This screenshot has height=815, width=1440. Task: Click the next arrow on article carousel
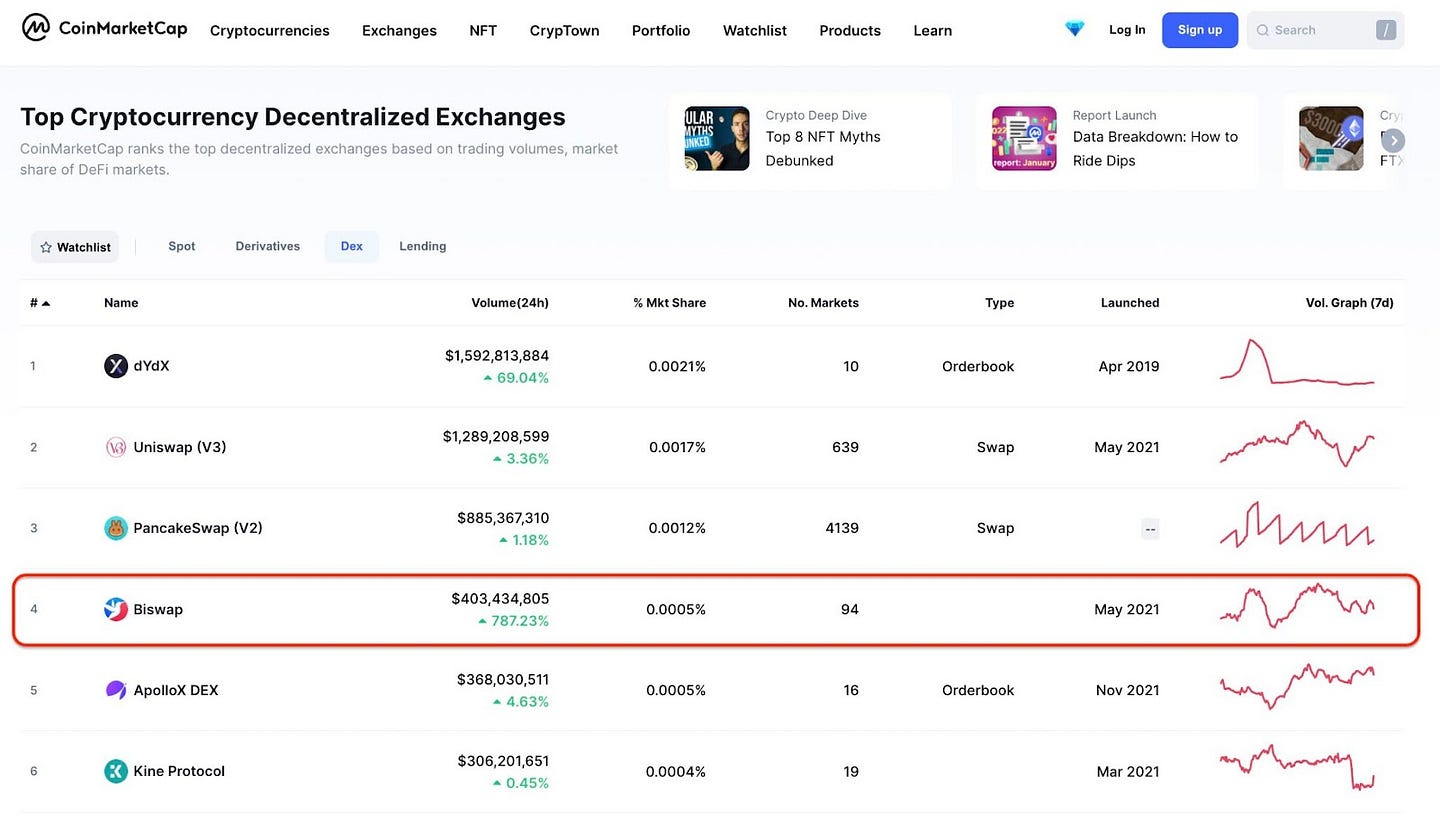tap(1393, 141)
